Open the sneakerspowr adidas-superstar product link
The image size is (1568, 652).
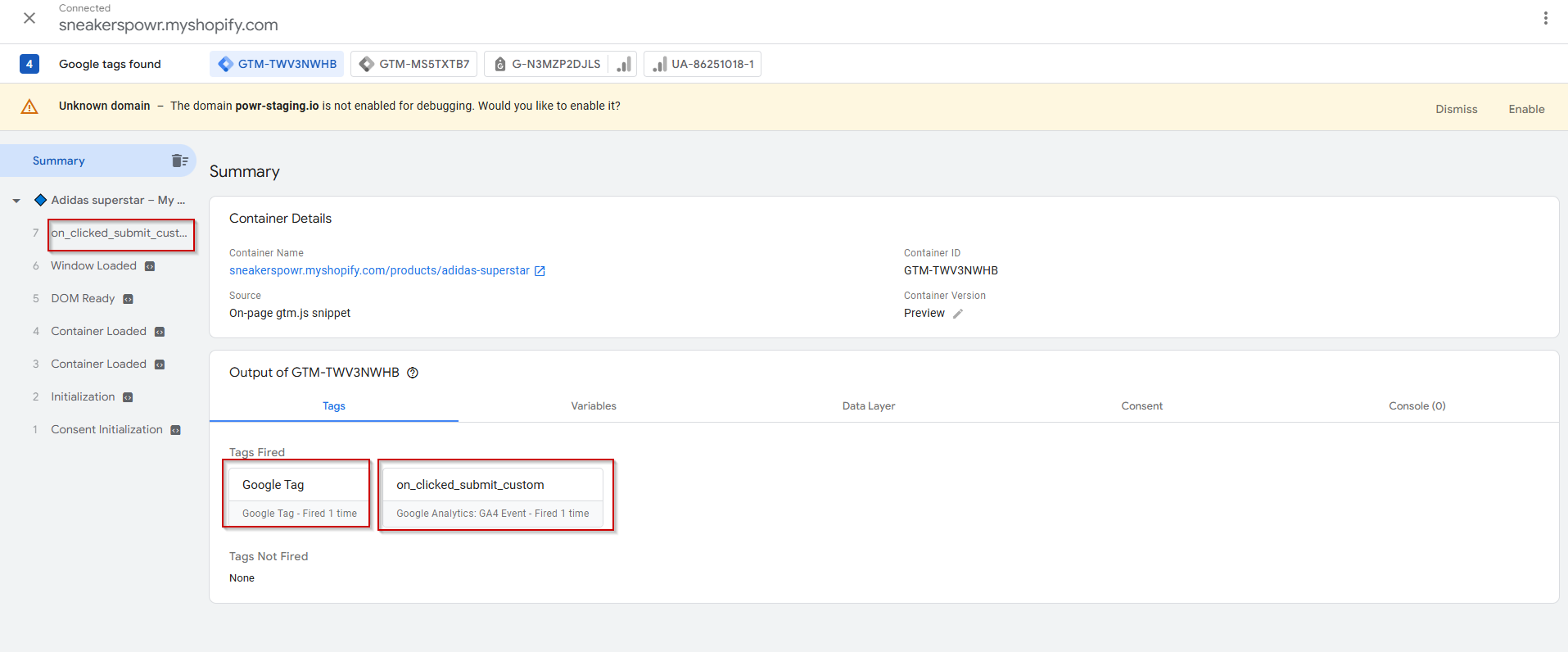pyautogui.click(x=379, y=270)
